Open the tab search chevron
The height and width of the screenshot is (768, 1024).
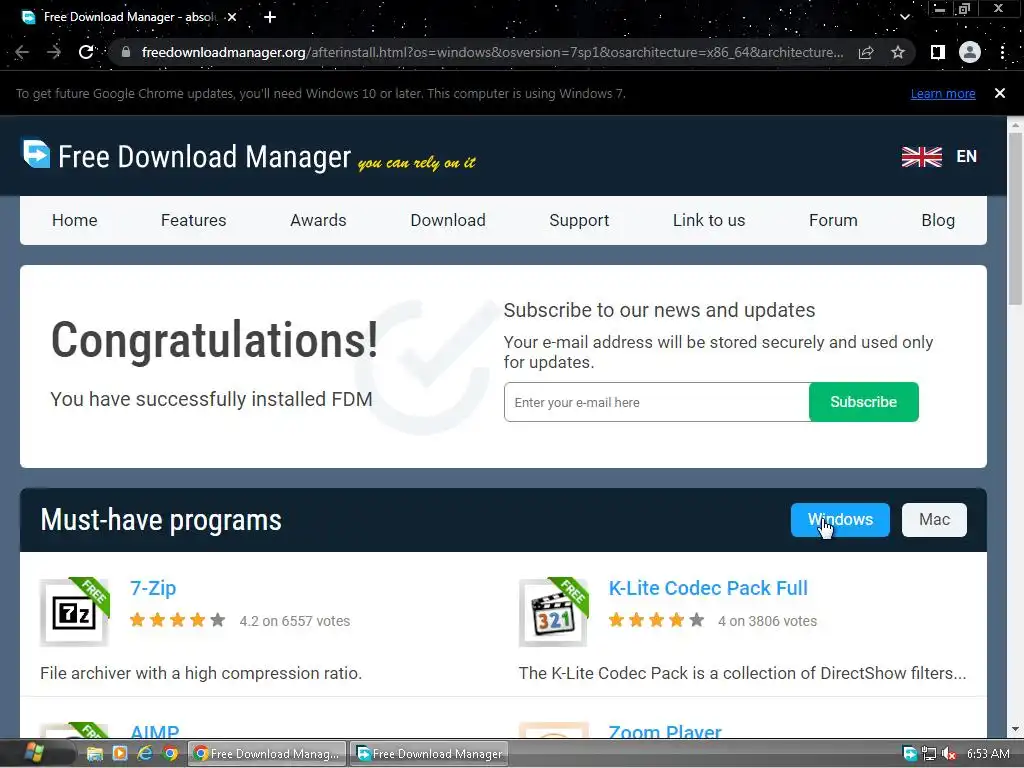[x=904, y=17]
